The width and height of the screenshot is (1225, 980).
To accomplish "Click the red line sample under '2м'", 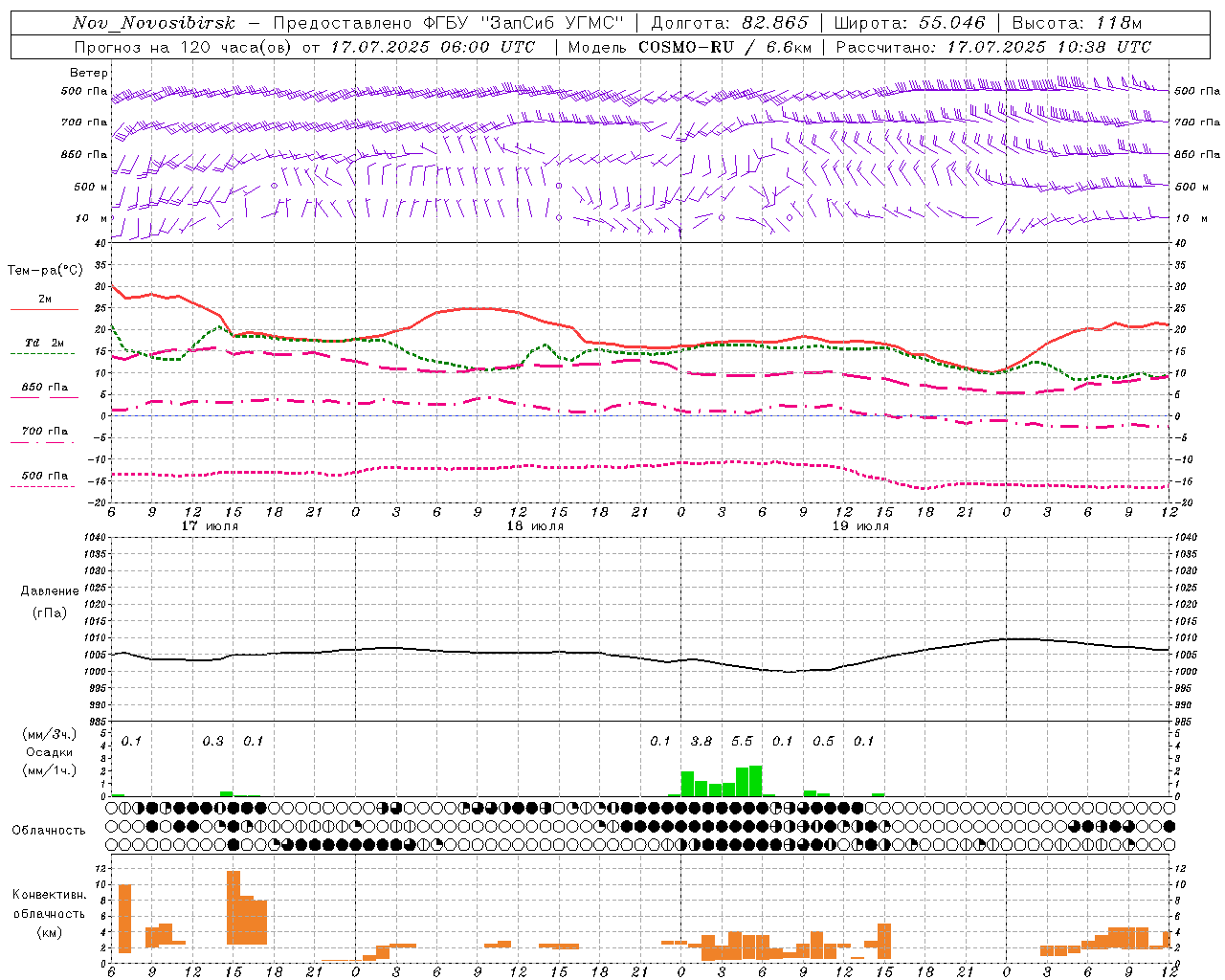I will pos(44,309).
